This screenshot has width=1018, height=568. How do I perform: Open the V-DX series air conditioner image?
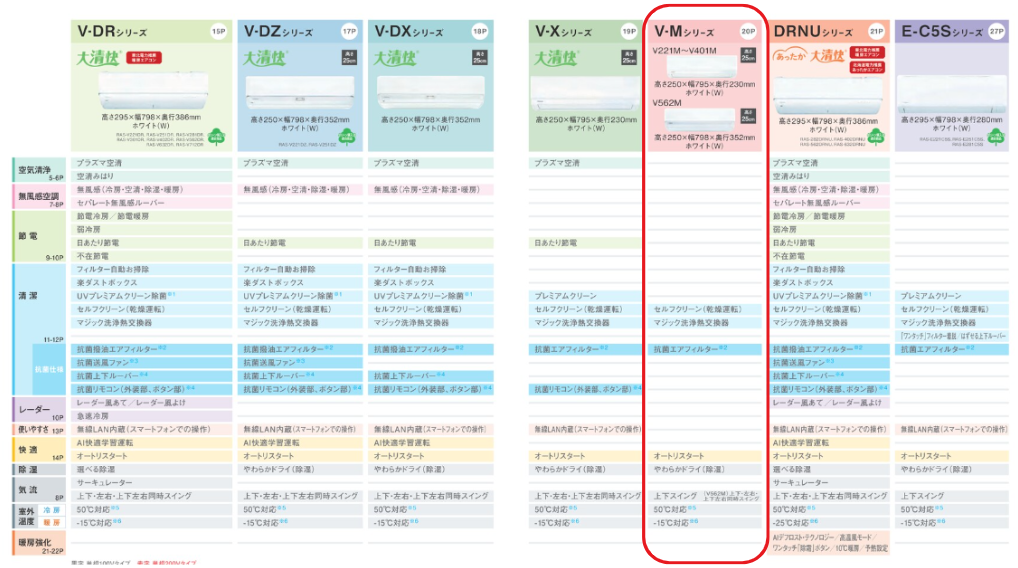pyautogui.click(x=430, y=93)
